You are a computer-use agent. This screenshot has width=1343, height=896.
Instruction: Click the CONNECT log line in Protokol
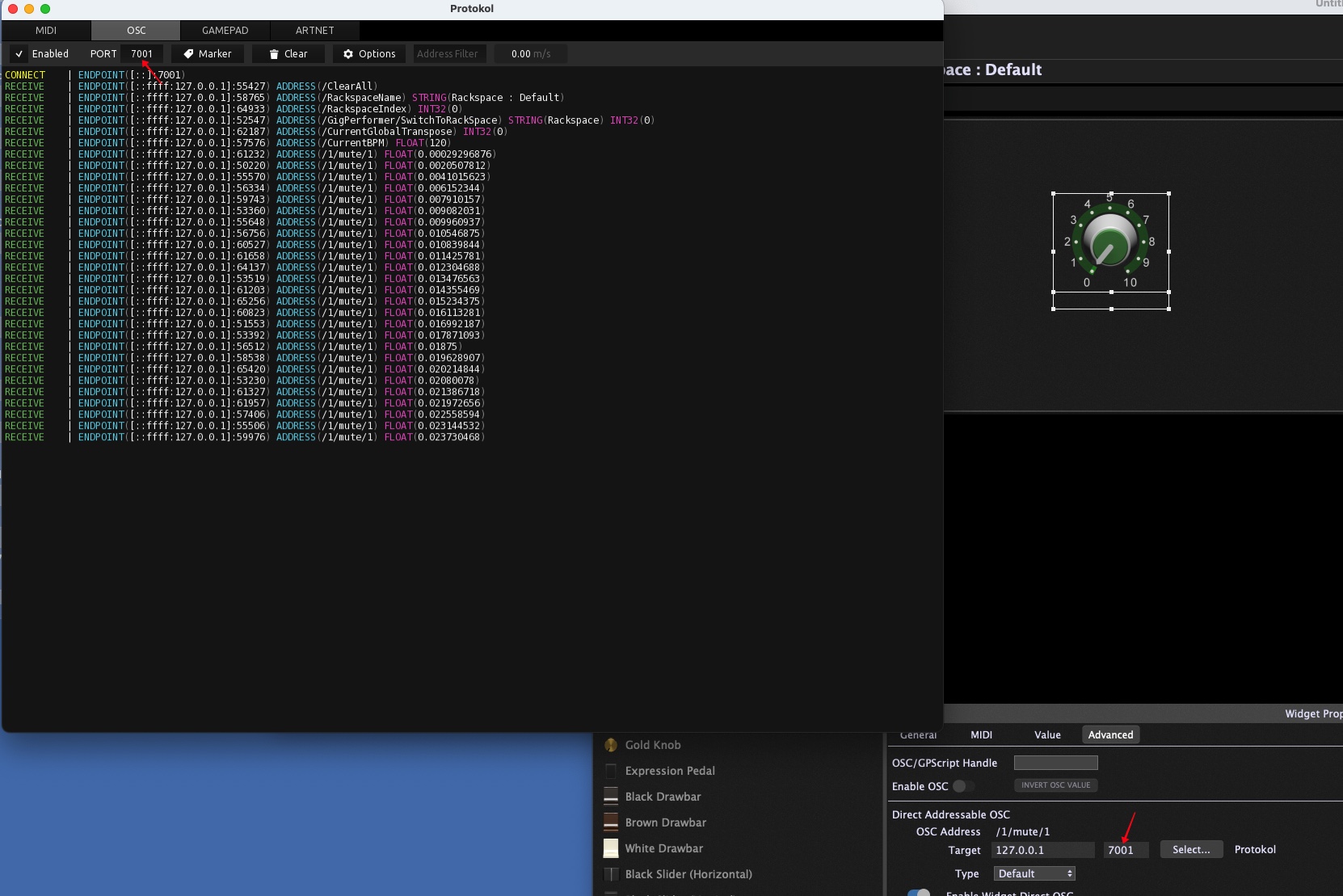[95, 75]
